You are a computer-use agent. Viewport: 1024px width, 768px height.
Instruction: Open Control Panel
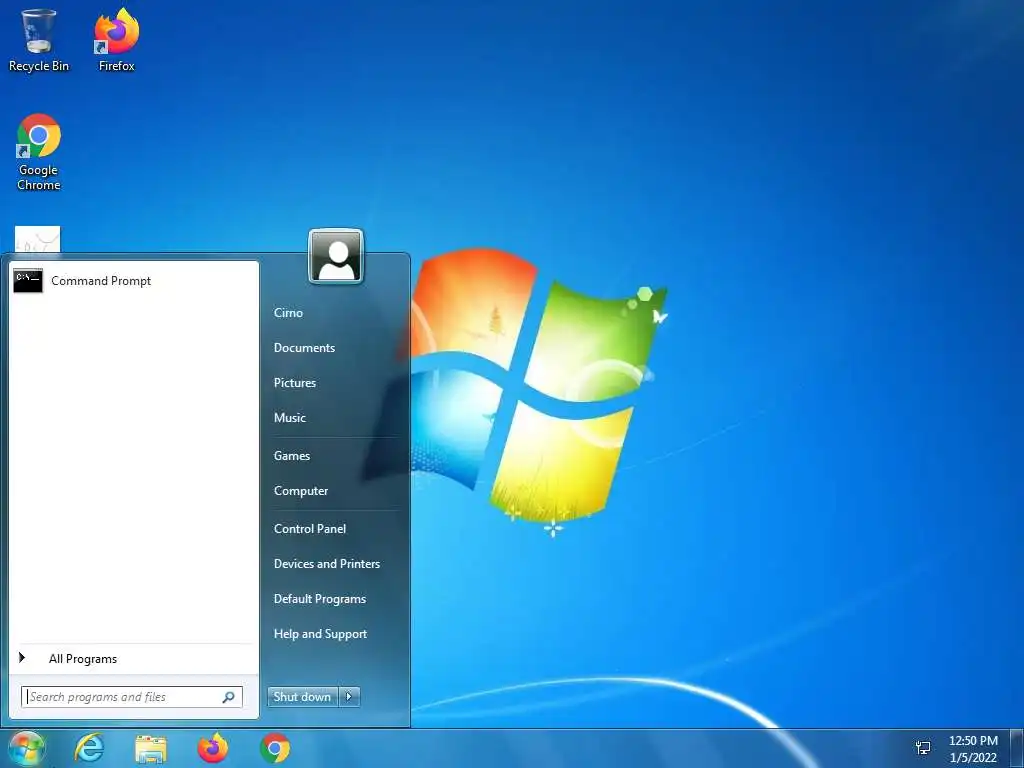(x=310, y=529)
